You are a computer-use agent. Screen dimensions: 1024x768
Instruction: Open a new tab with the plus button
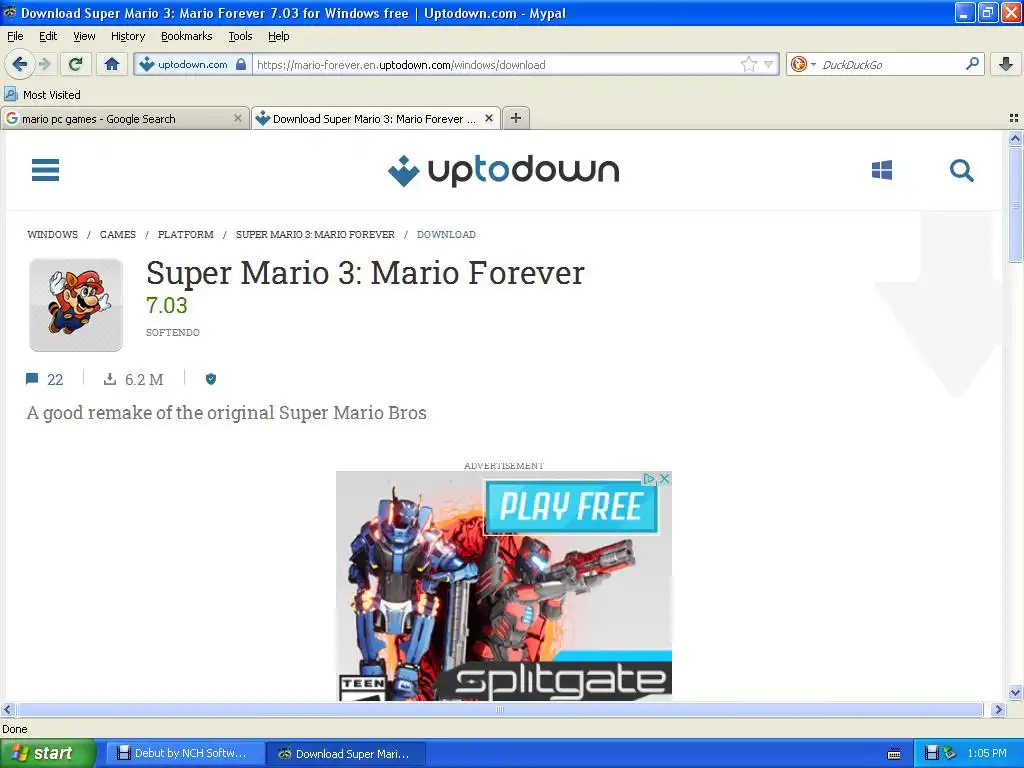(516, 118)
